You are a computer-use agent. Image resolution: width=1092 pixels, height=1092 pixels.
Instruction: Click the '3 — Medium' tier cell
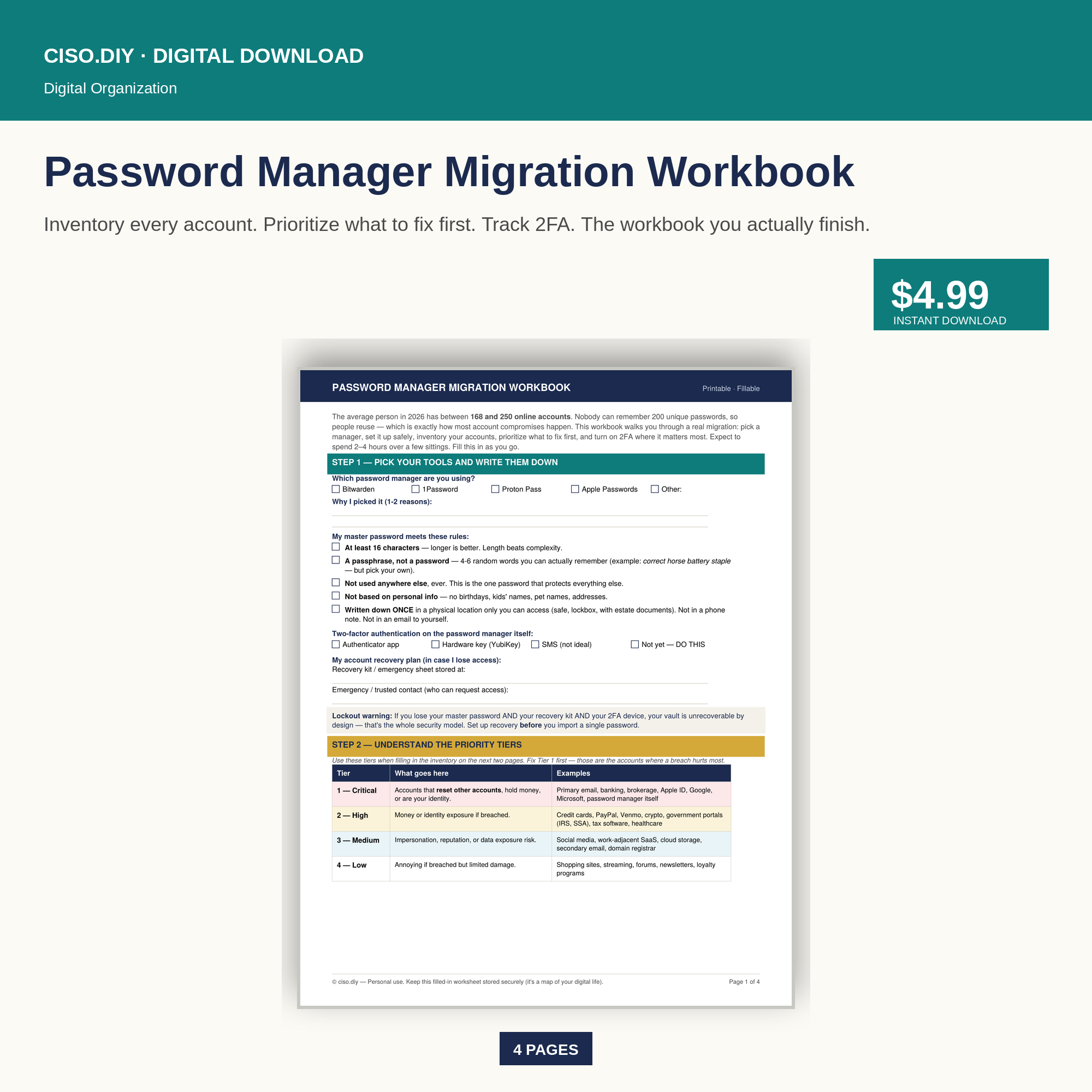[360, 844]
